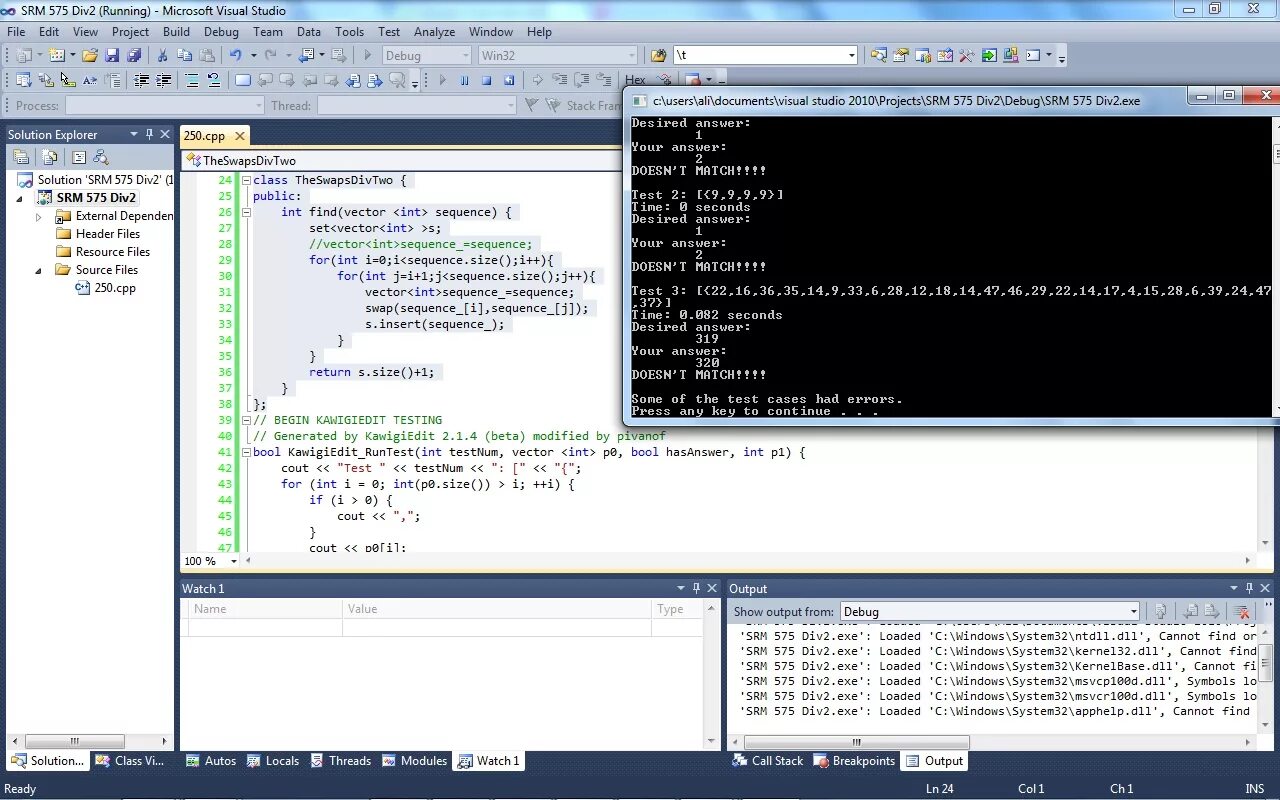Click the Continue play icon on debug toolbar
Screen dimensions: 1280x800
pos(442,80)
